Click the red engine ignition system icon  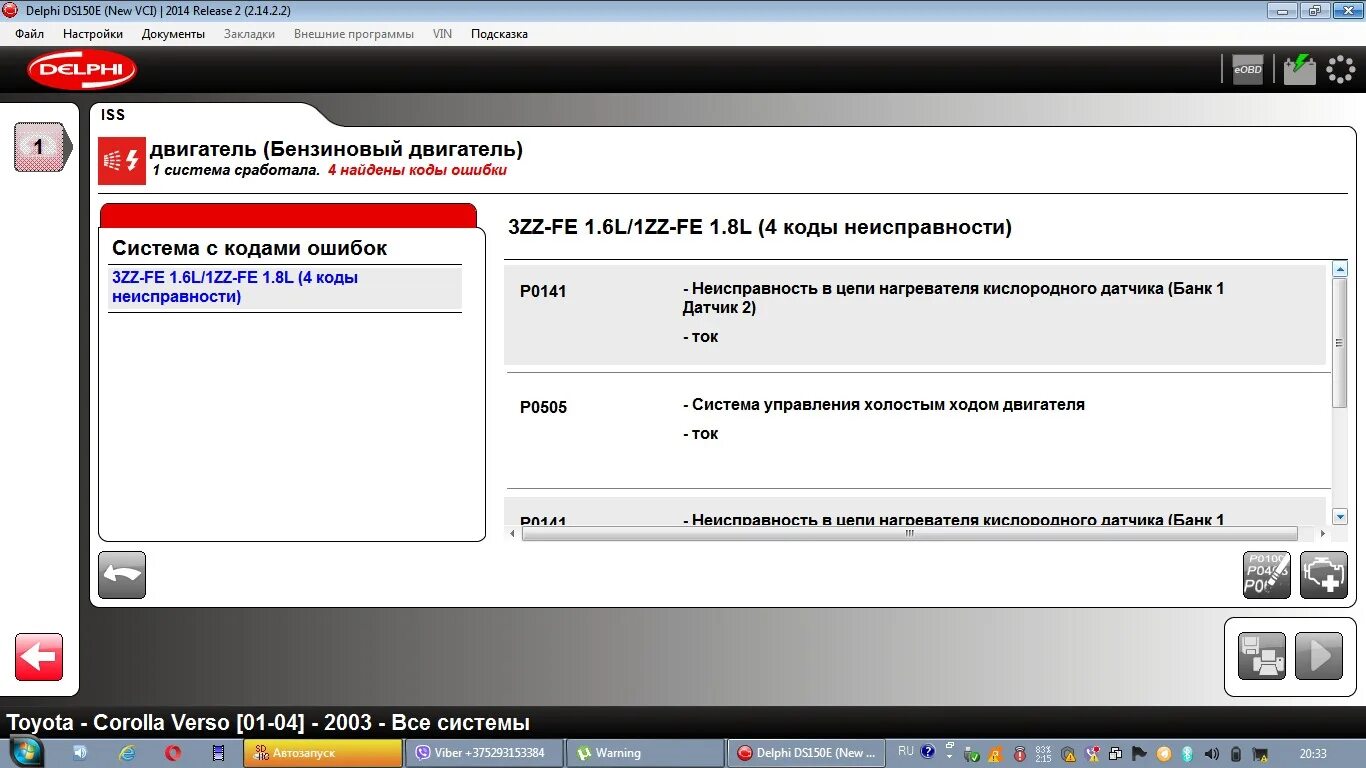tap(122, 160)
